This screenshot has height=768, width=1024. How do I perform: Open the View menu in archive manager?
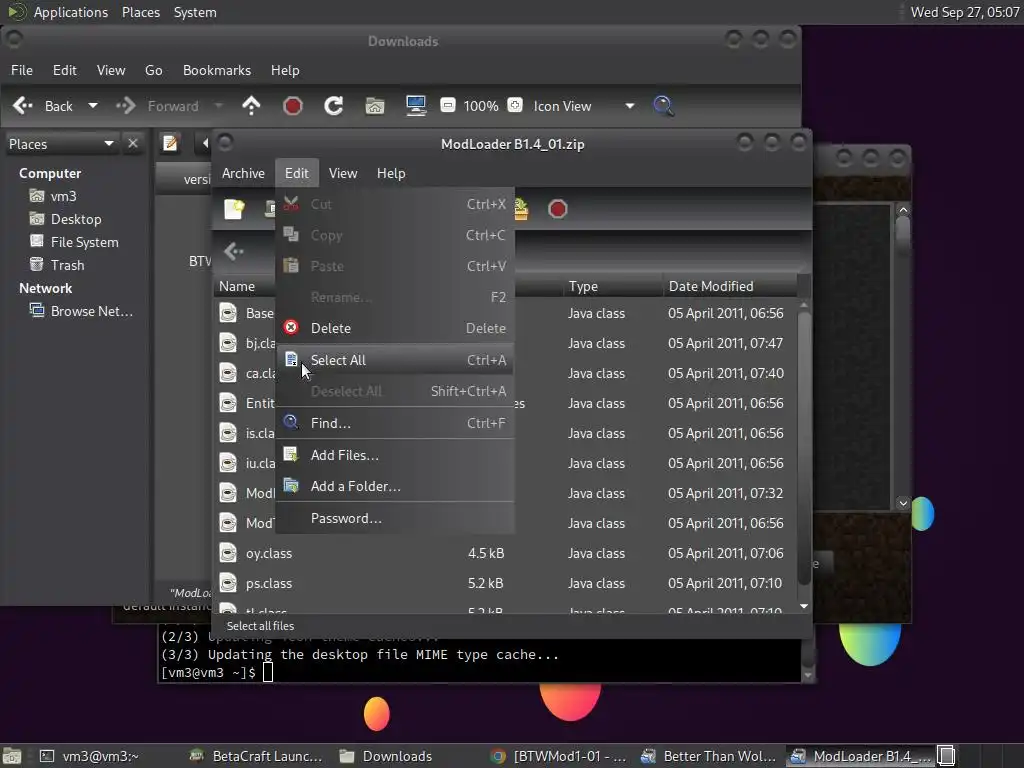coord(343,173)
